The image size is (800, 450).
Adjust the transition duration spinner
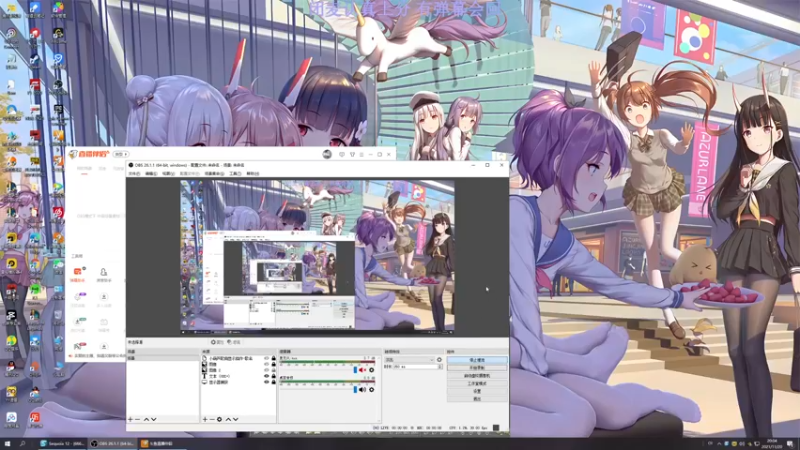tap(441, 367)
